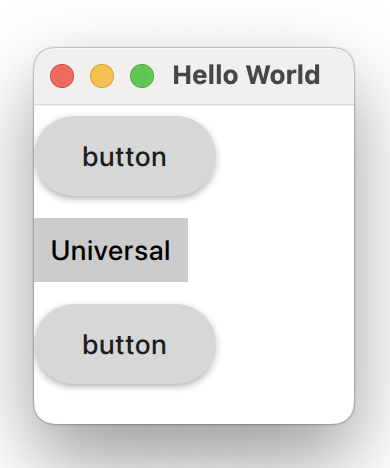Screen dimensions: 390x468
Task: Click the white space right of the top button
Action: (x=285, y=156)
